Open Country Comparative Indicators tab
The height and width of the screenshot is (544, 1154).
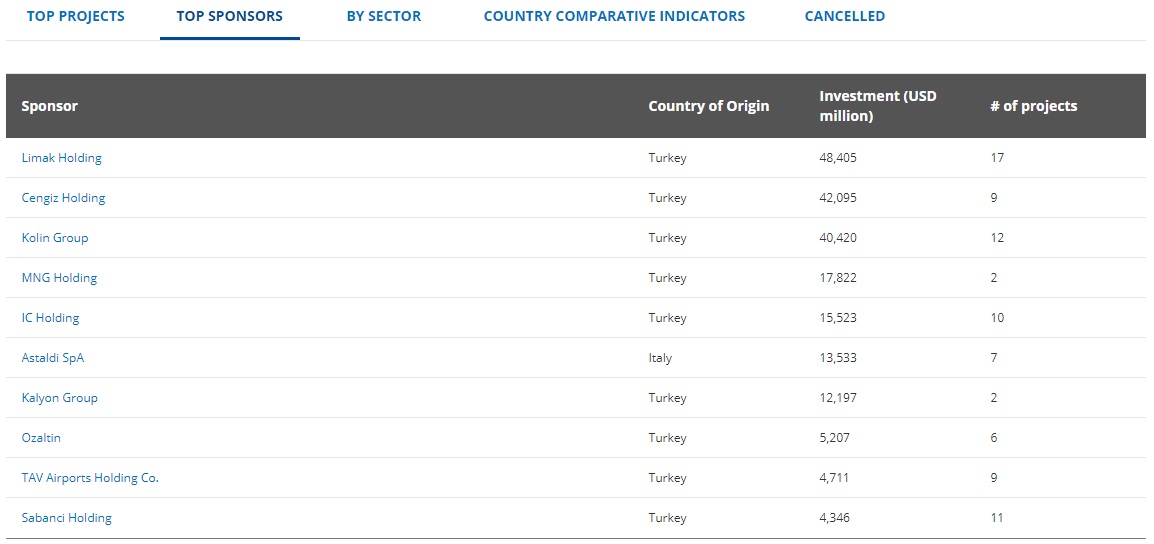pyautogui.click(x=614, y=16)
